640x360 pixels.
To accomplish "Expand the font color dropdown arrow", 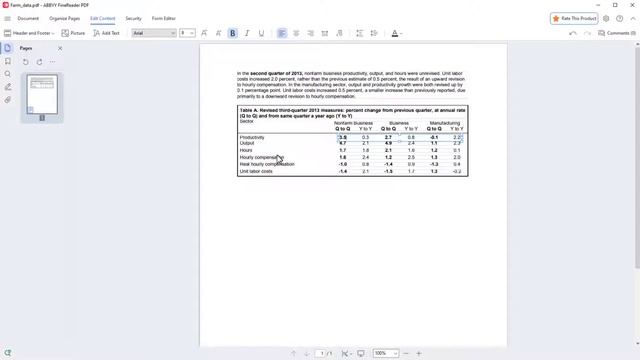I will (402, 33).
